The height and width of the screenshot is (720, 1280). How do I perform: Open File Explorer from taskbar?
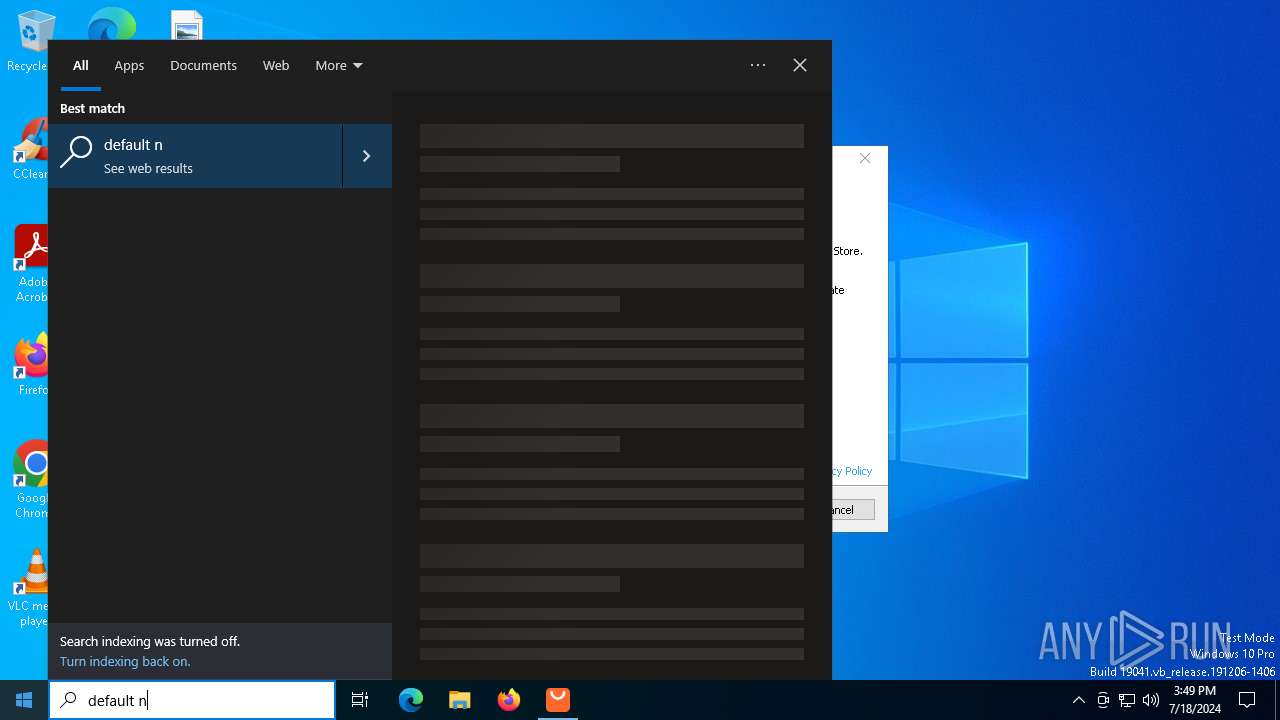pyautogui.click(x=460, y=700)
